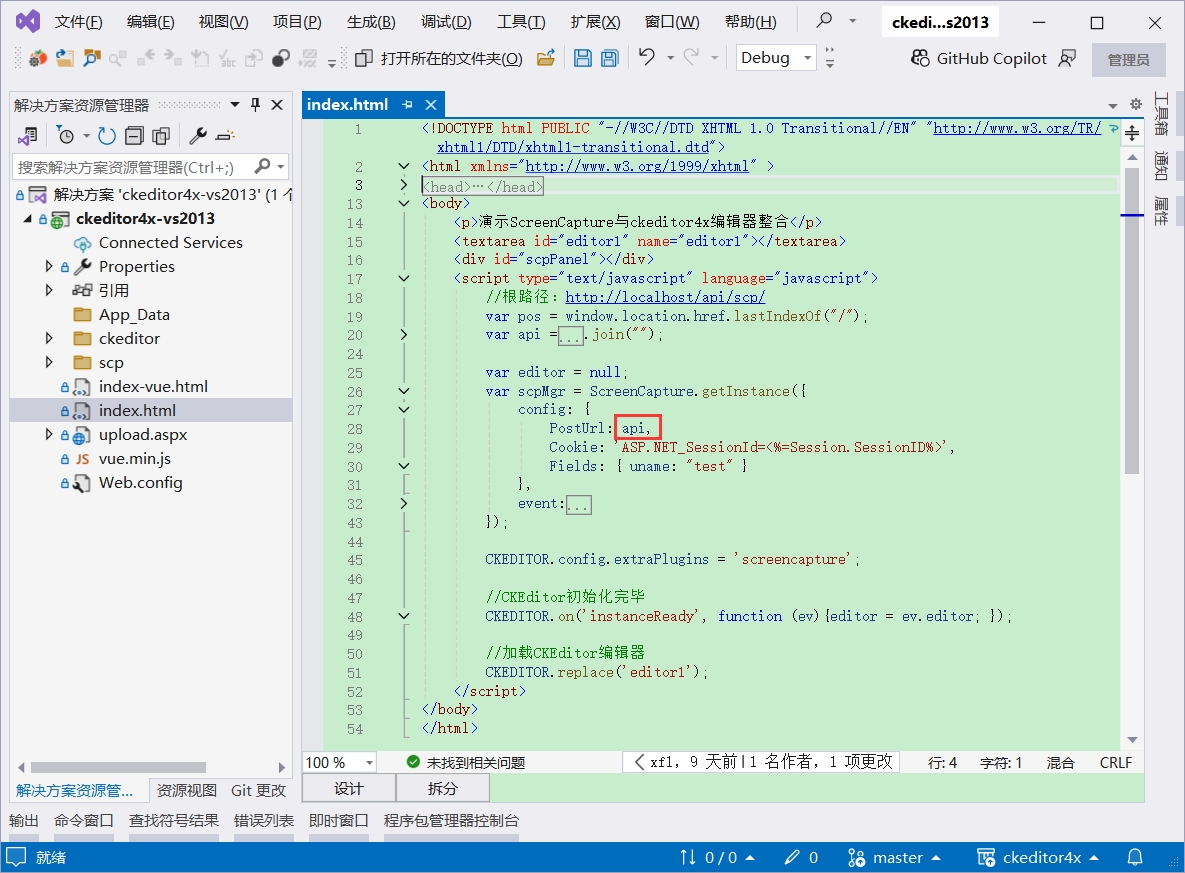
Task: Open the 调试(D) menu
Action: [446, 22]
